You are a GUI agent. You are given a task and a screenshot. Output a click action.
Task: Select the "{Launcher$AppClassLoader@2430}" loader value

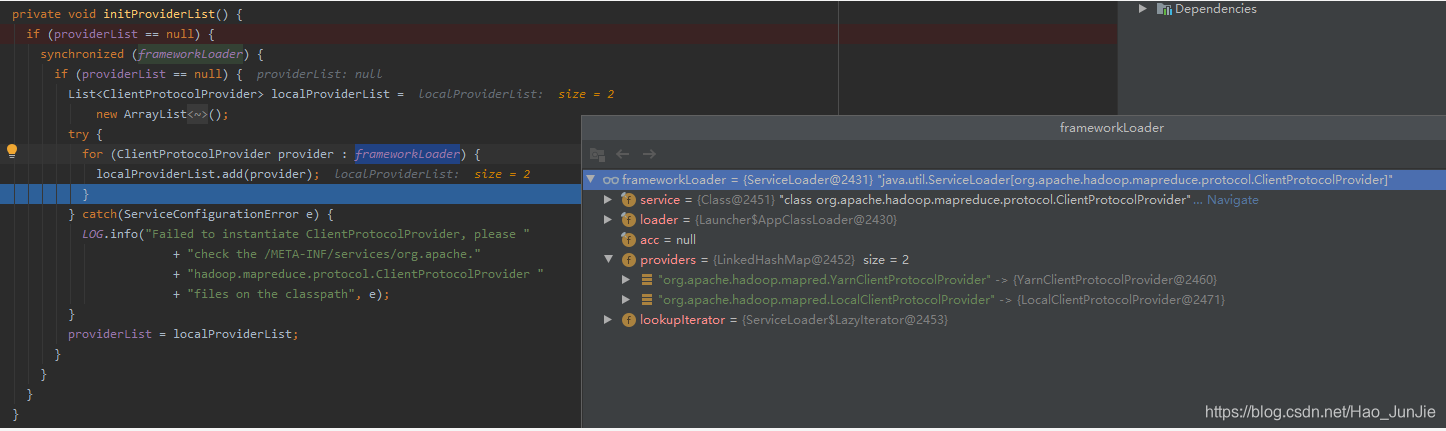coord(795,220)
